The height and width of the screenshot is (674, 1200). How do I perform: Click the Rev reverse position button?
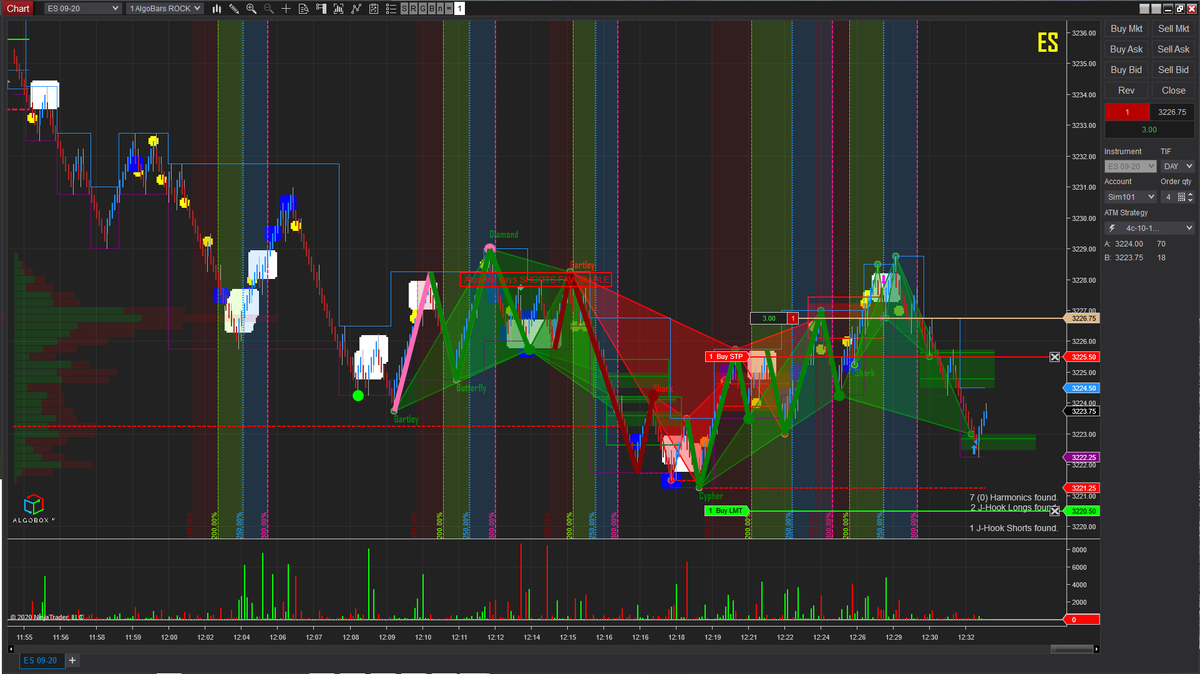pos(1126,90)
